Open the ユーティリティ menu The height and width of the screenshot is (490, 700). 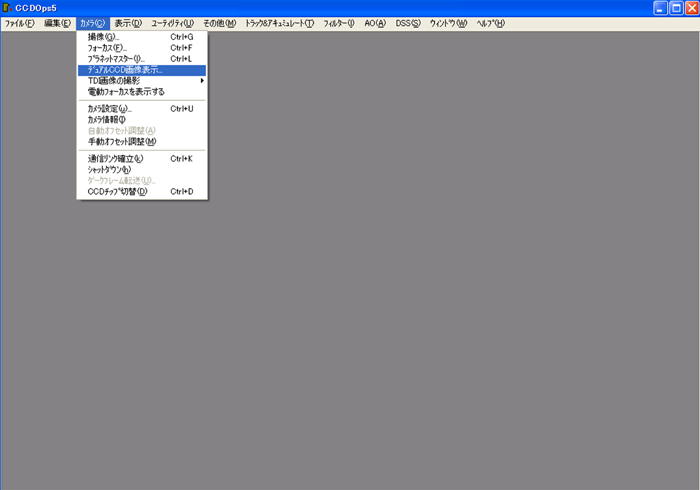click(x=172, y=23)
